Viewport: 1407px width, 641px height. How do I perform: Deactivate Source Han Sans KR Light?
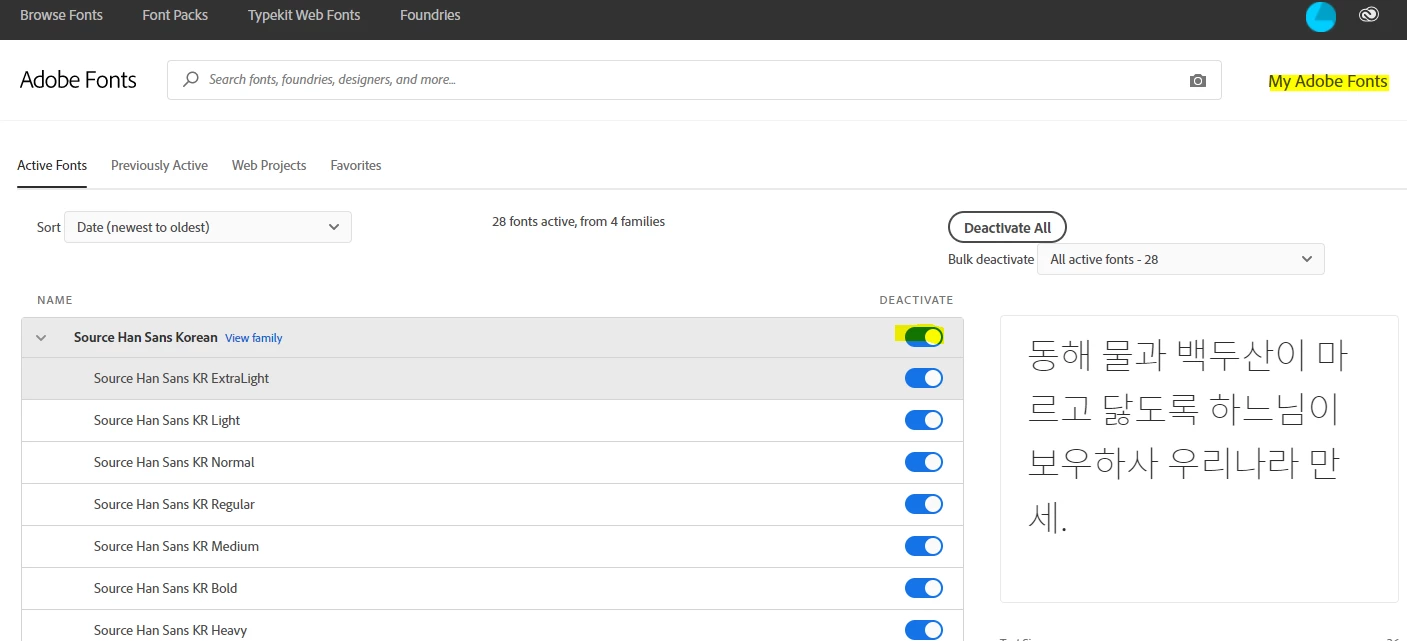coord(924,420)
